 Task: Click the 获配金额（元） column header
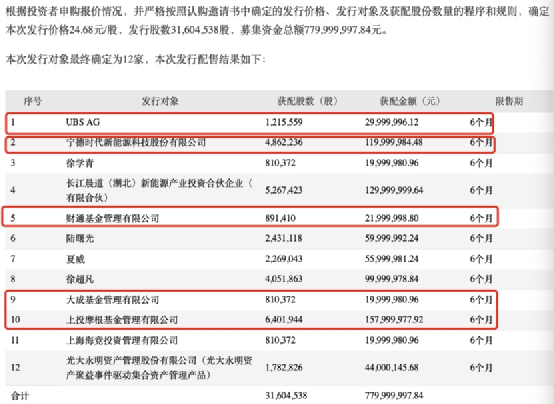pyautogui.click(x=410, y=101)
